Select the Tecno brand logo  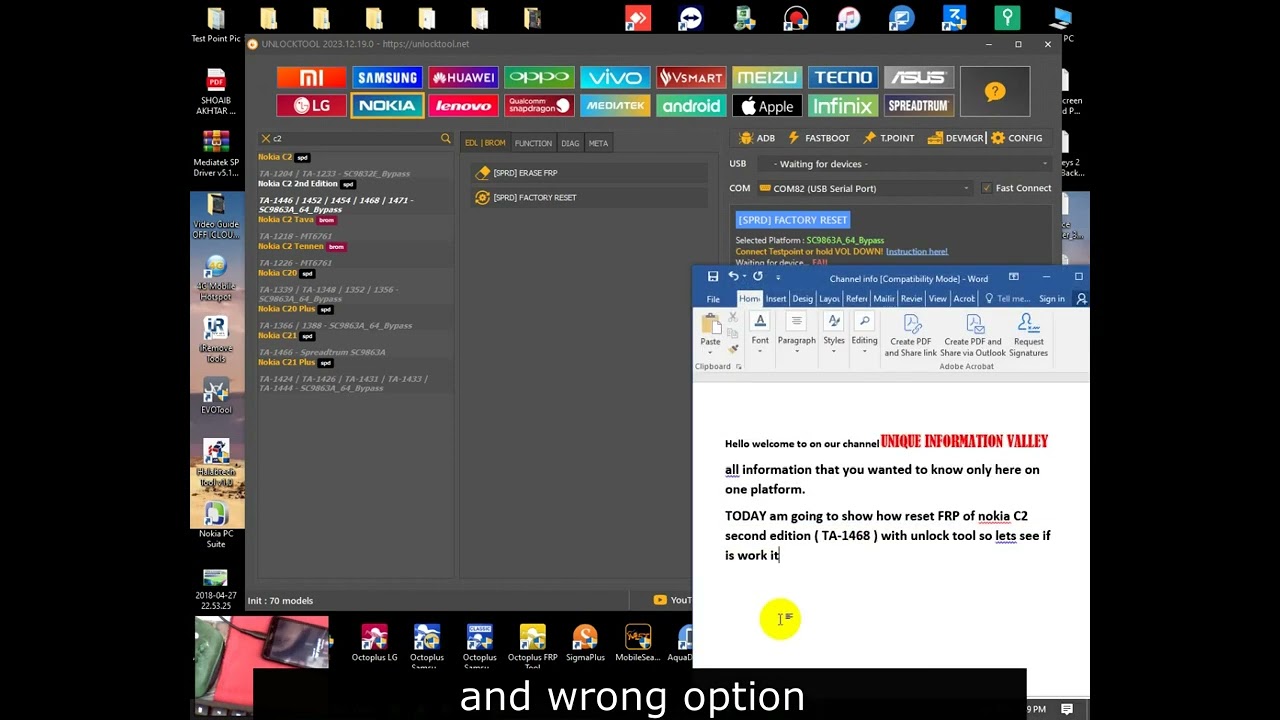click(x=843, y=78)
